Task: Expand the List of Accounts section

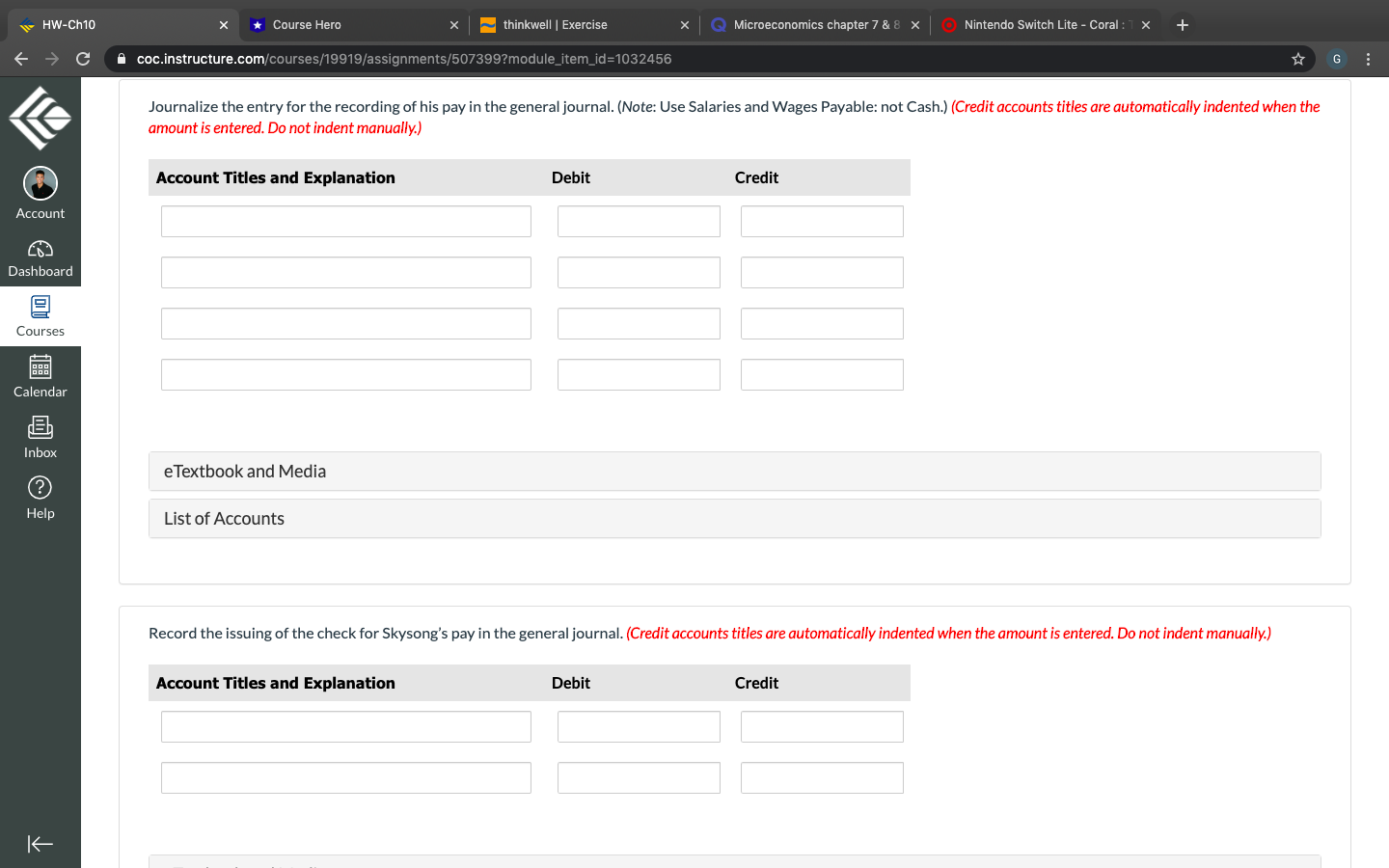Action: (x=224, y=518)
